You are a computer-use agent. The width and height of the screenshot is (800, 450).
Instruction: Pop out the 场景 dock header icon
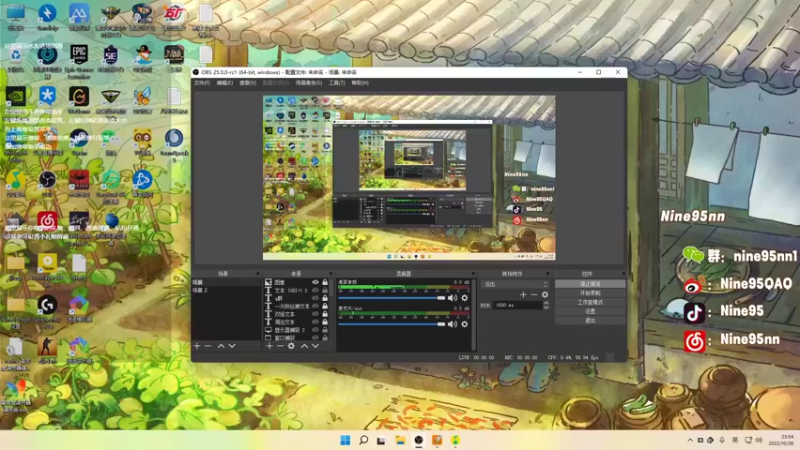click(x=258, y=274)
